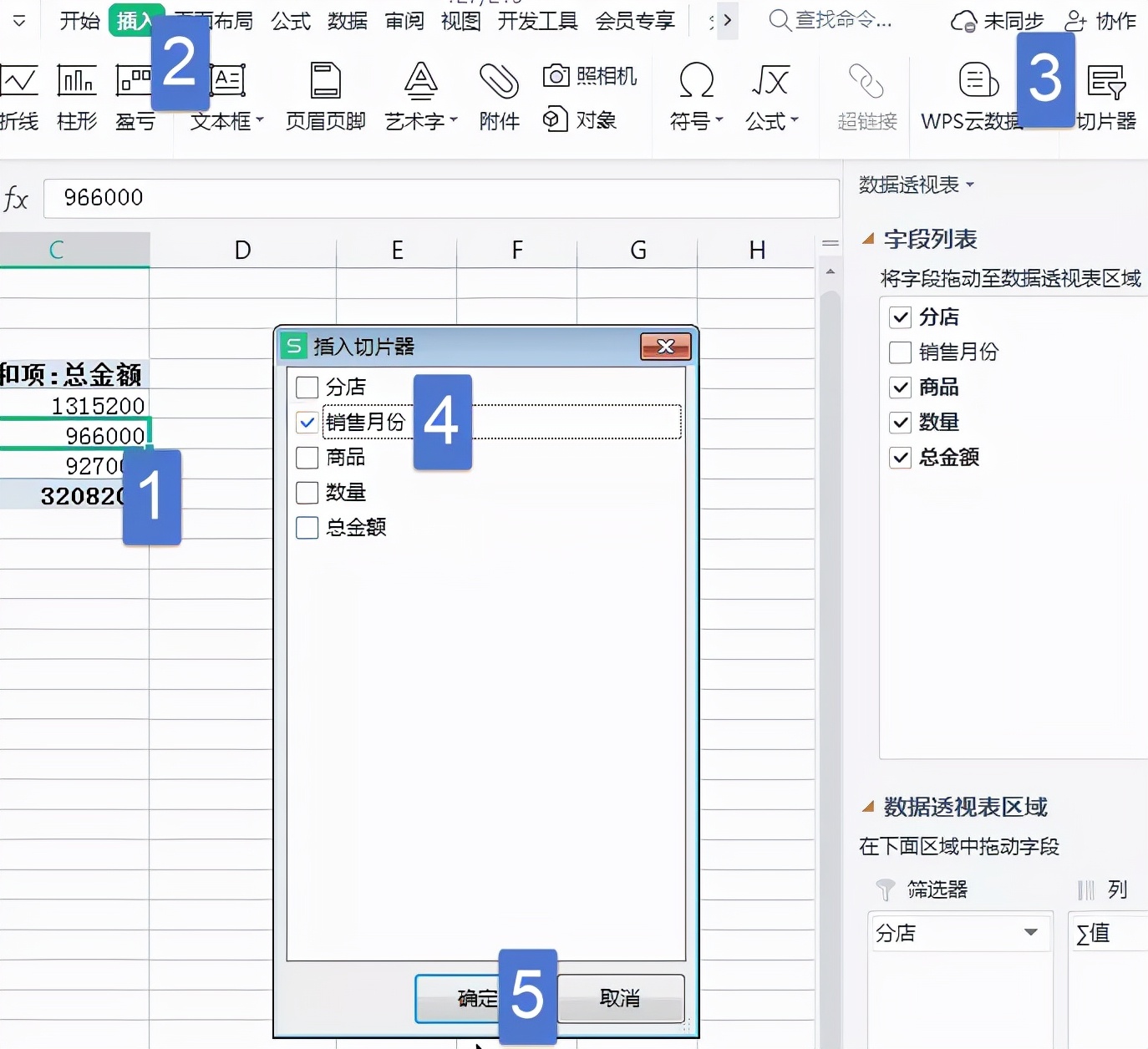The image size is (1148, 1049).
Task: Select column G header
Action: point(637,251)
